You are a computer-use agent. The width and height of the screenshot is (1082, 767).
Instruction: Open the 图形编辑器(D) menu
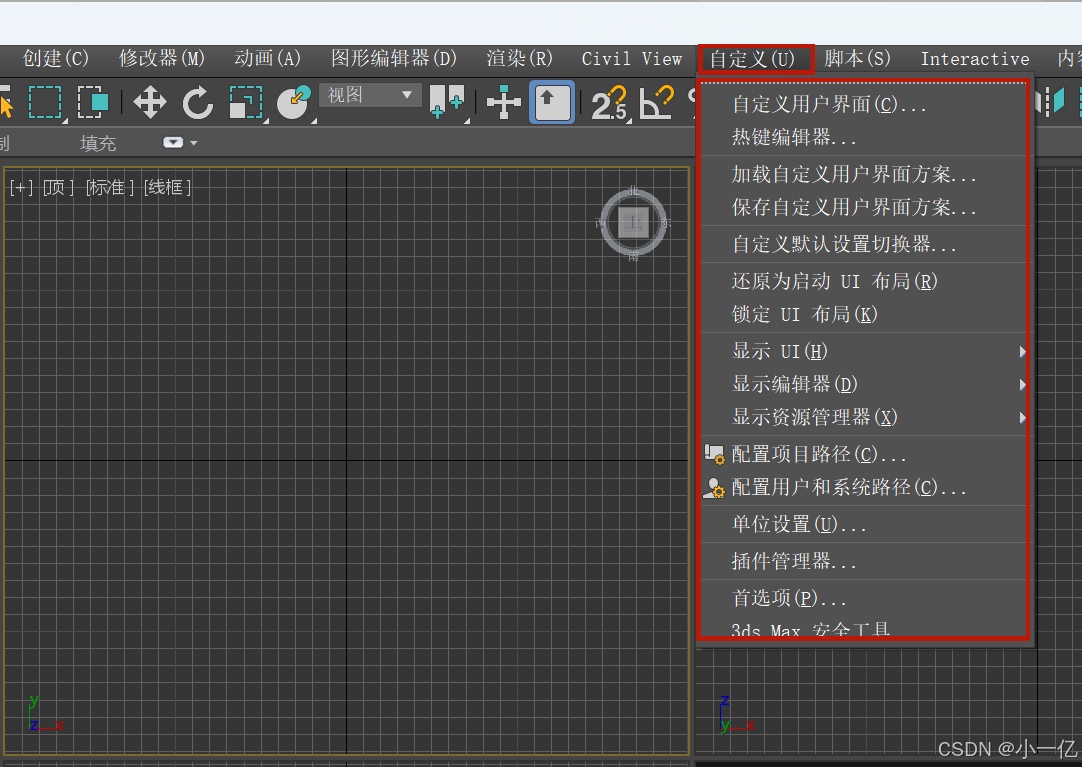393,59
